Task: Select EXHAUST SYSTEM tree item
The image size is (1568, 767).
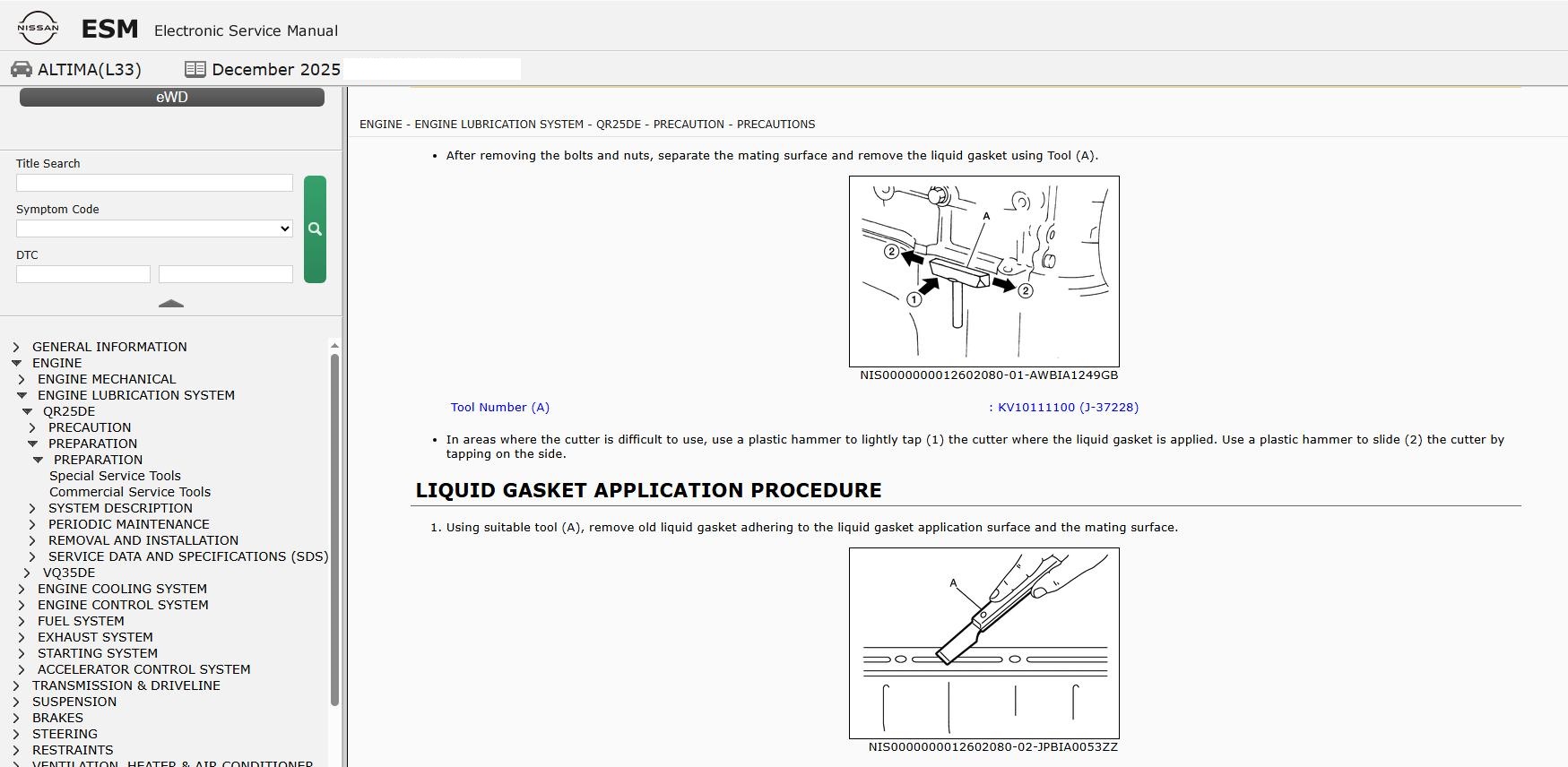Action: coord(95,637)
